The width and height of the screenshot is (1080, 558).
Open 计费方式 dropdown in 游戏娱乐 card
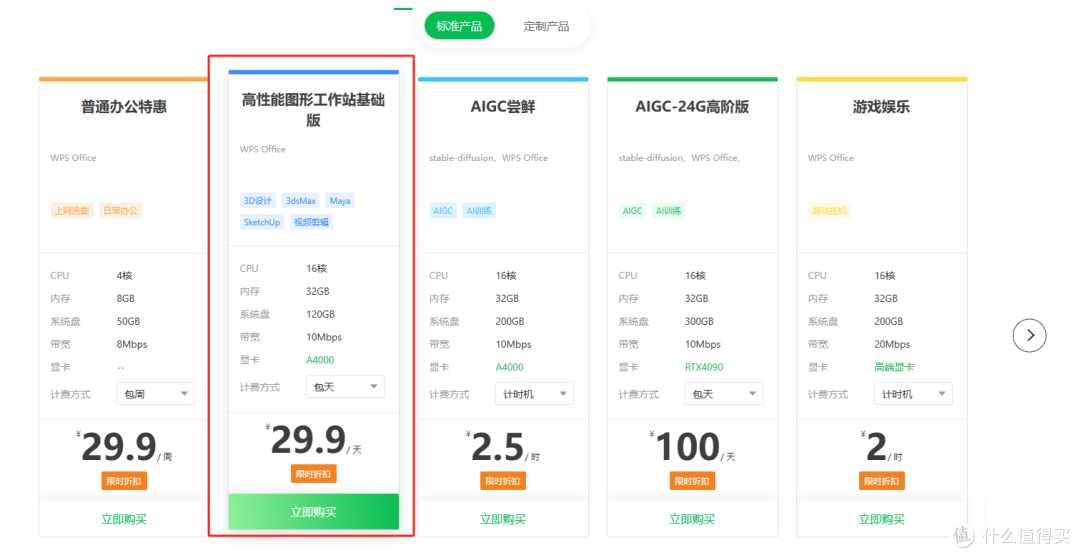pos(913,393)
